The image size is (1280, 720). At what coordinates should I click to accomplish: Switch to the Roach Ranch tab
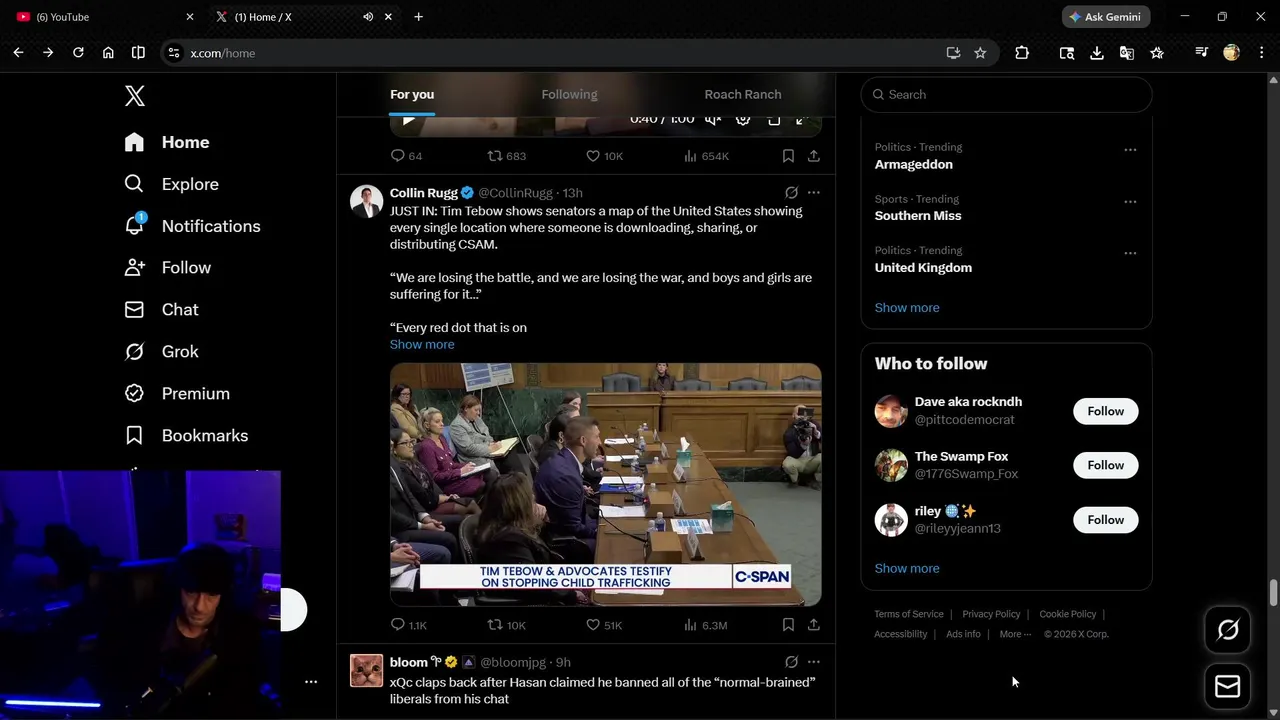pyautogui.click(x=743, y=94)
